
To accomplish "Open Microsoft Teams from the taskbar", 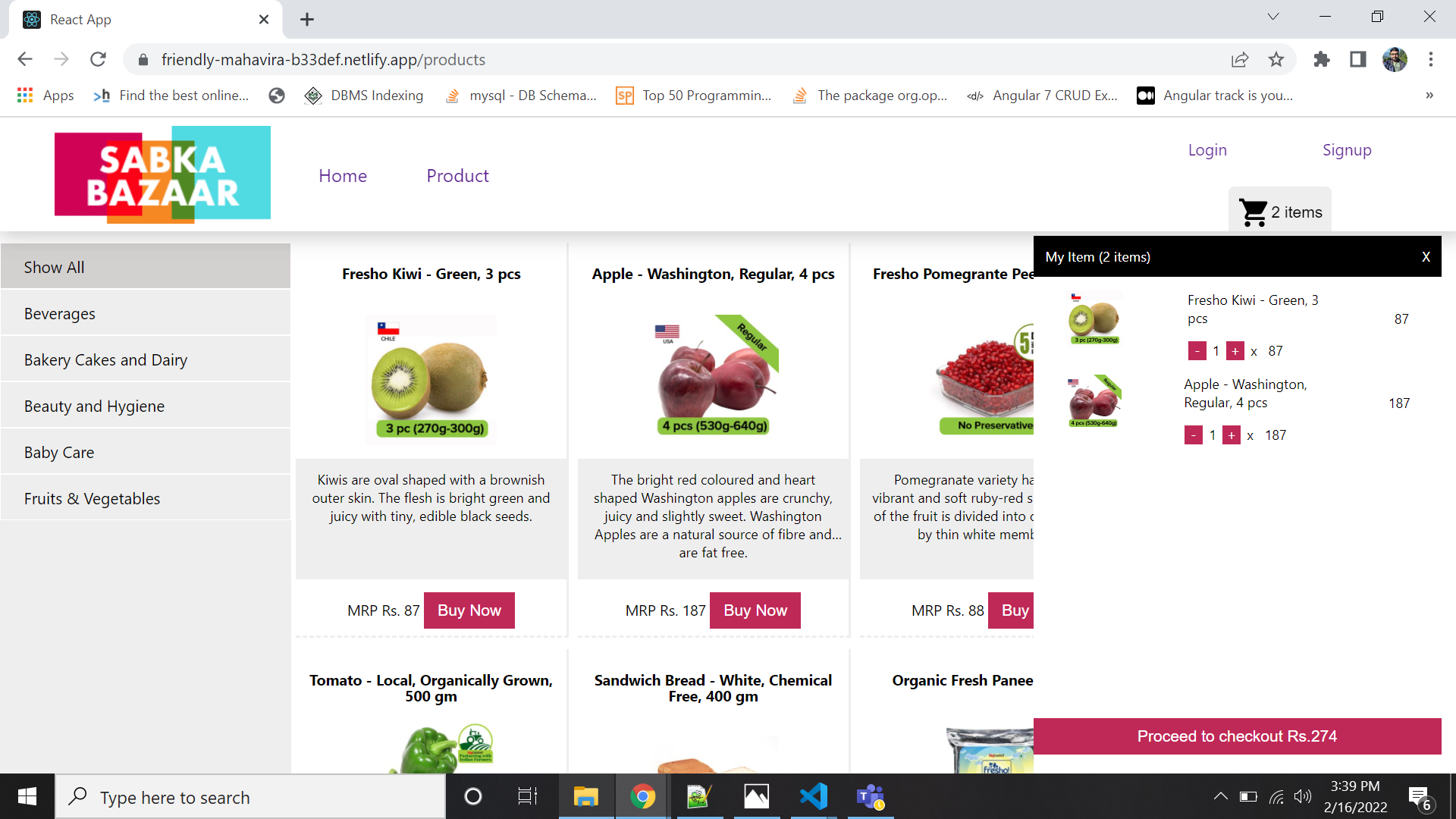I will click(871, 796).
